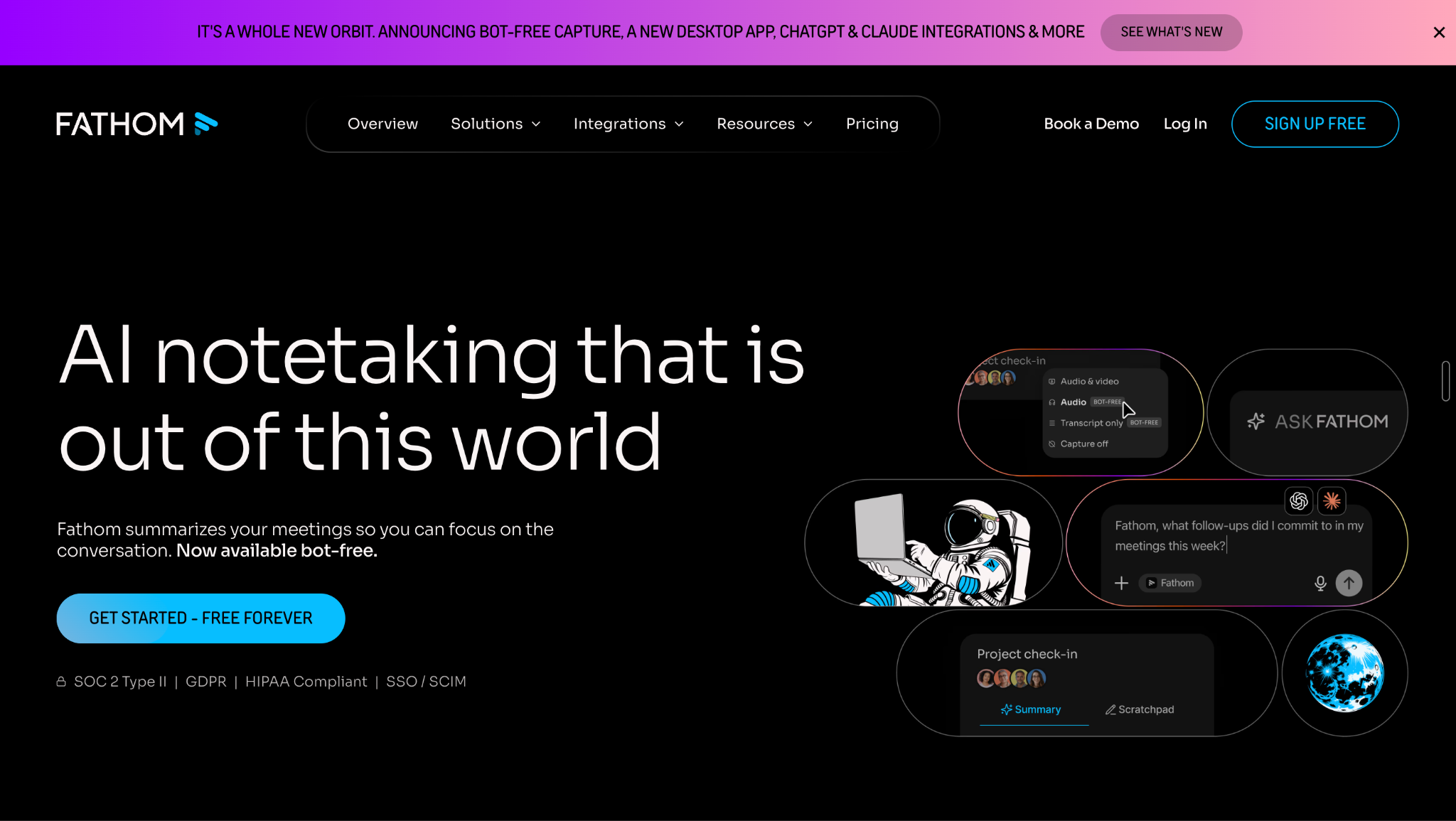Click the microphone icon in chat prompt
The image size is (1456, 821).
pyautogui.click(x=1320, y=583)
